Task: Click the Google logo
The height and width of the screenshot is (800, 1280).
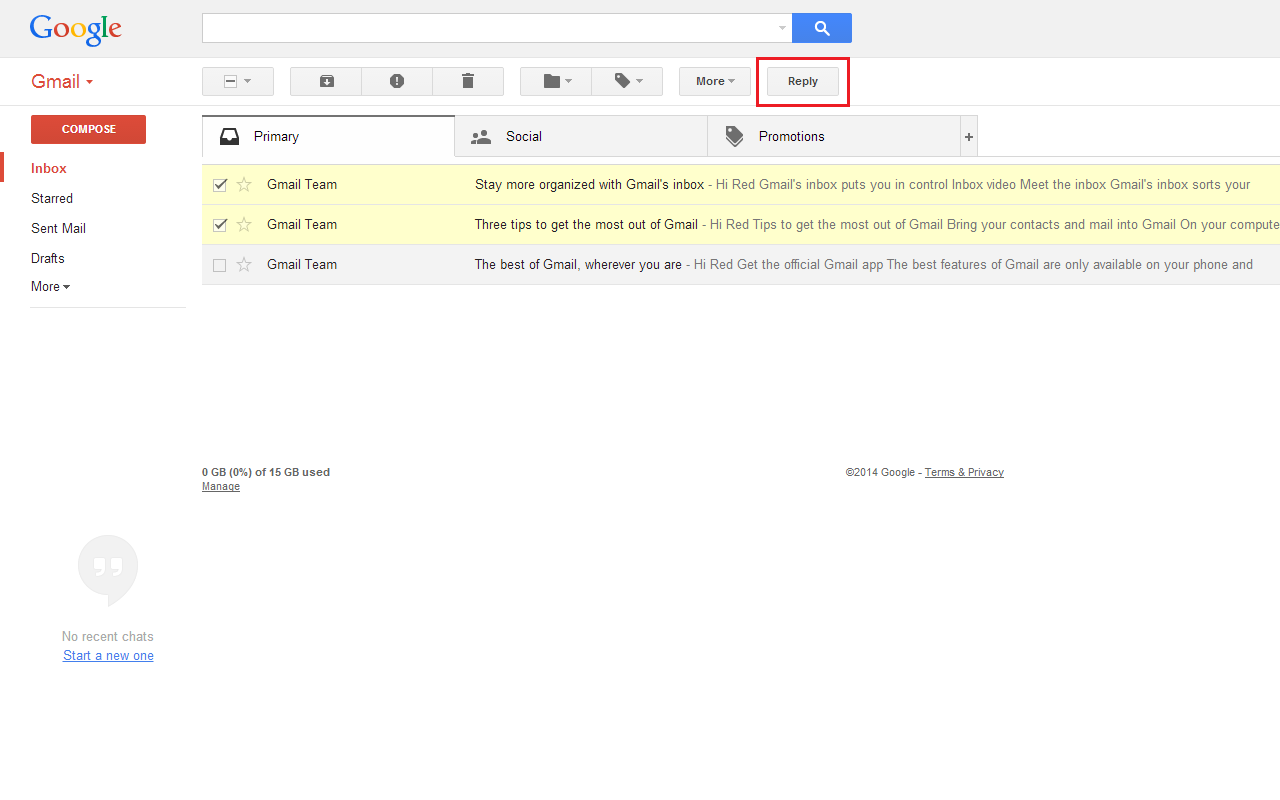Action: pyautogui.click(x=76, y=29)
